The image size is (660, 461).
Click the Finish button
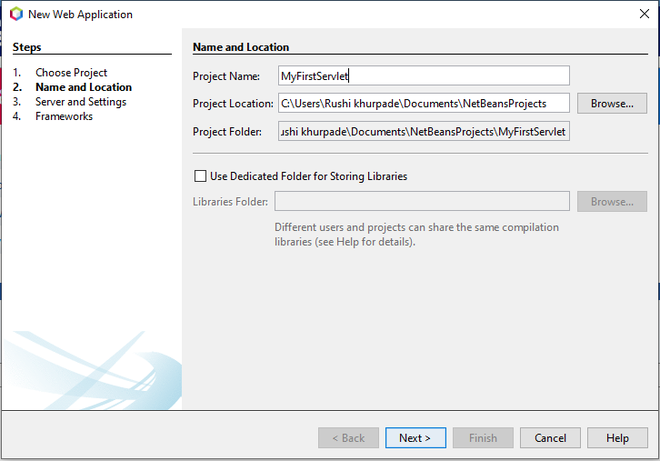click(482, 438)
